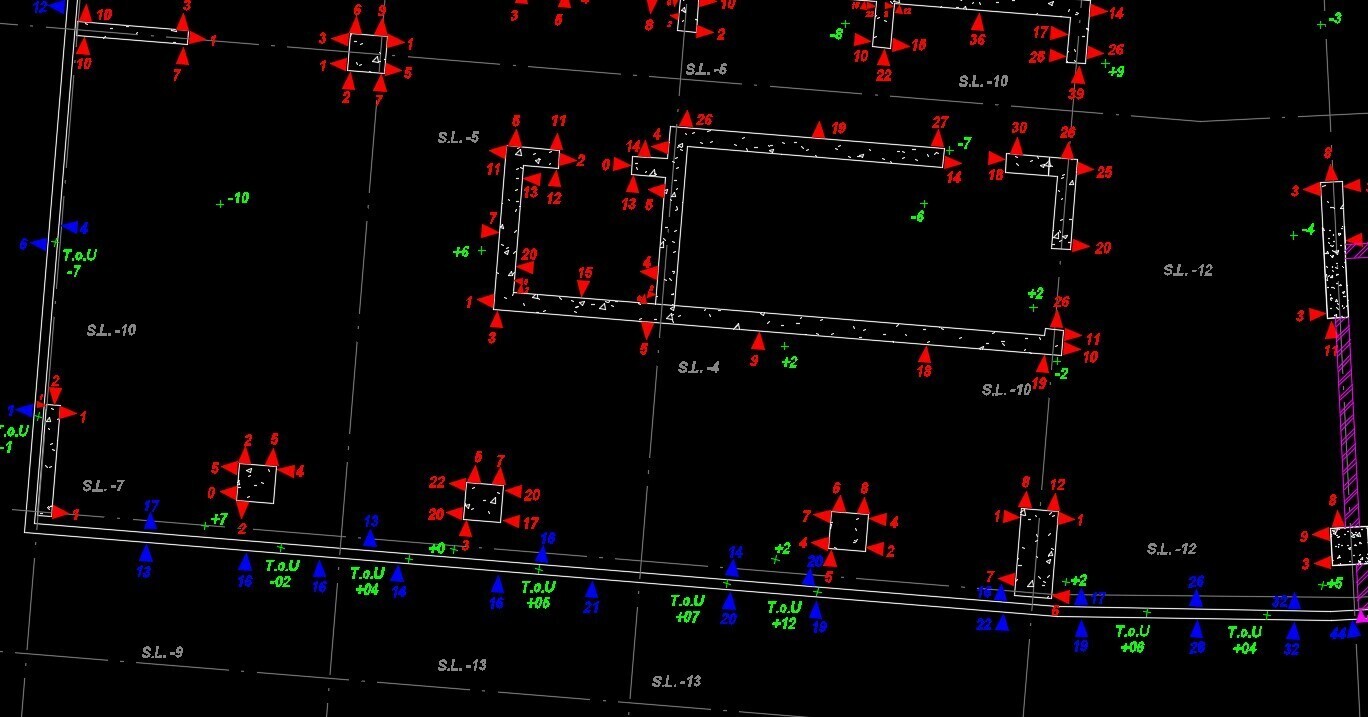
Task: Click the blue arrow marker labeled 21
Action: pos(591,589)
